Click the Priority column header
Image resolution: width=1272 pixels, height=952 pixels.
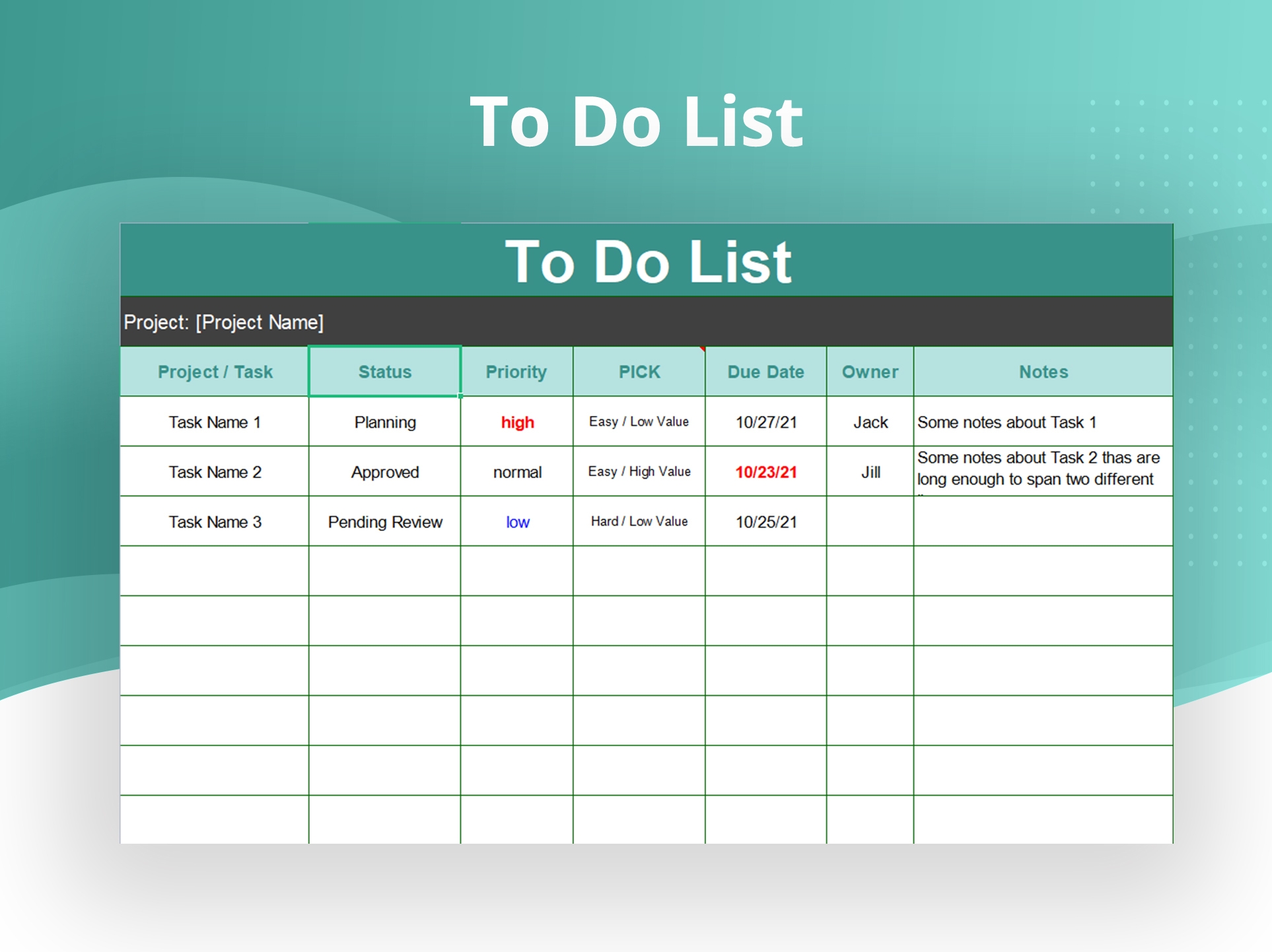click(516, 371)
